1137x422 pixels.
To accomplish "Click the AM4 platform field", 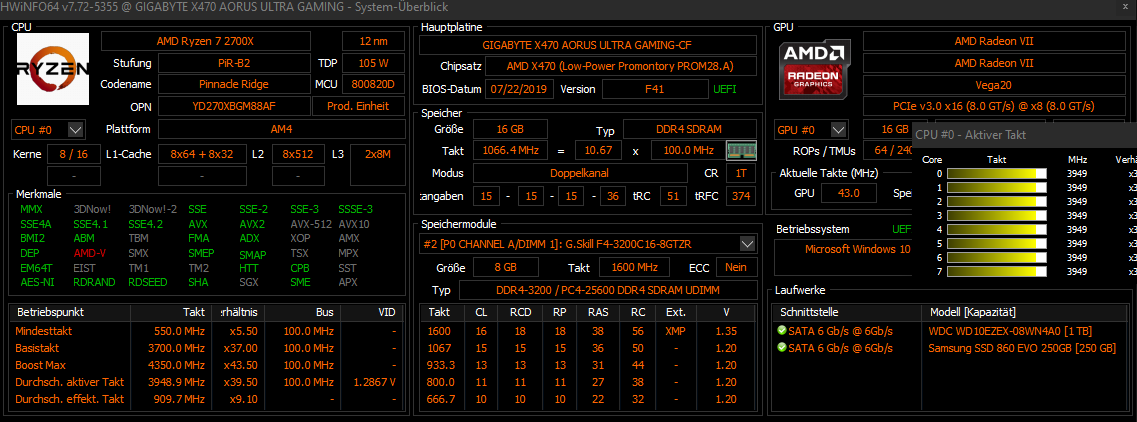I will [x=281, y=130].
